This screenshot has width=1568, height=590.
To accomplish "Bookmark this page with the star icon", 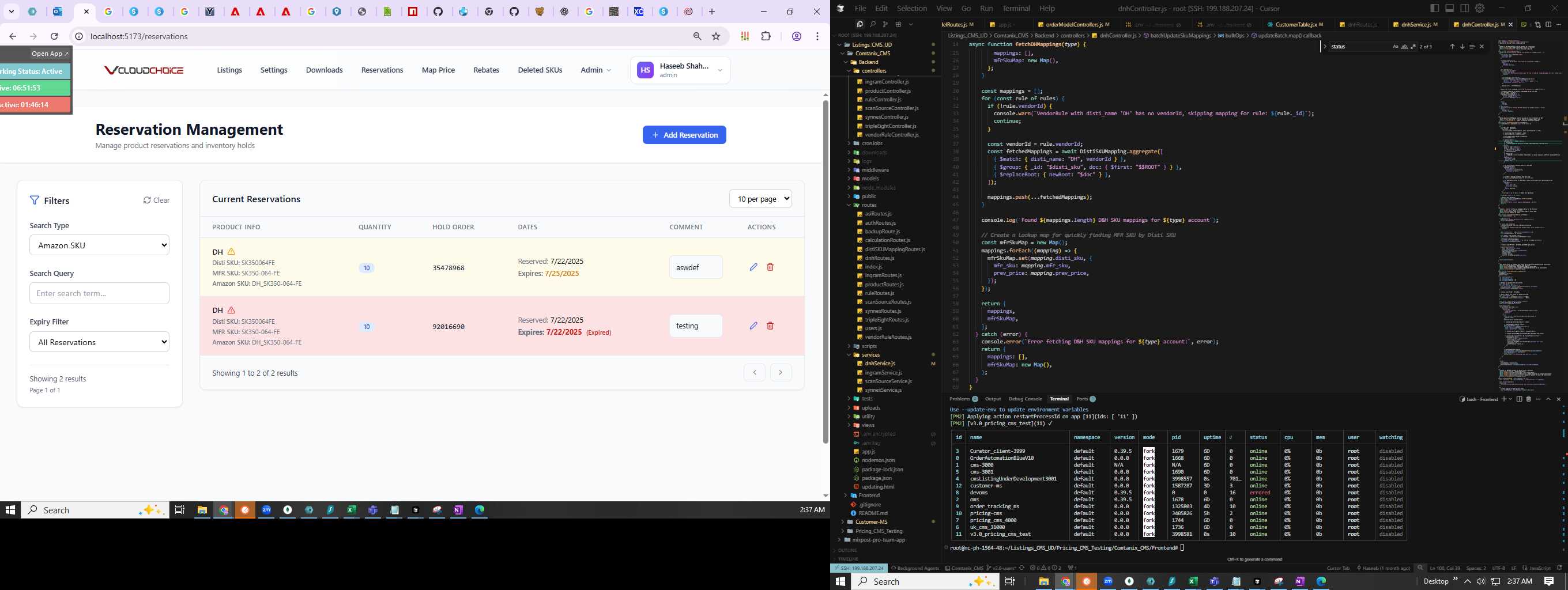I will pyautogui.click(x=717, y=36).
